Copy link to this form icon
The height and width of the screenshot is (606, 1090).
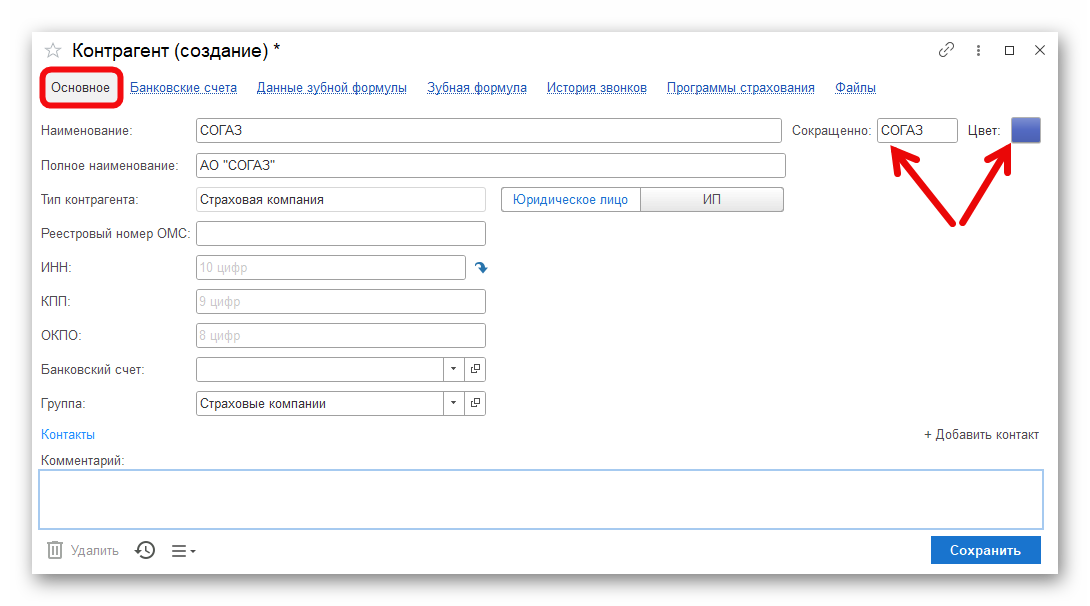click(946, 50)
